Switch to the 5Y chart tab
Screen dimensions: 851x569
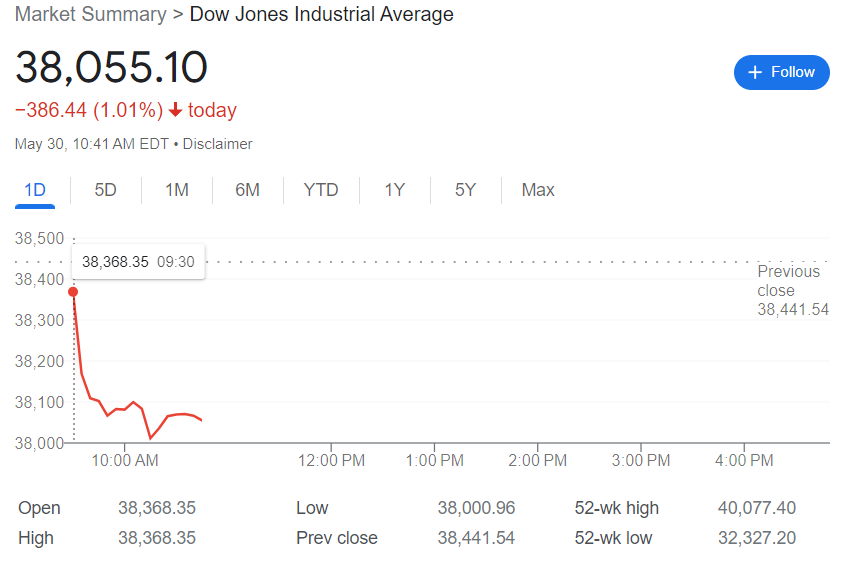point(466,190)
